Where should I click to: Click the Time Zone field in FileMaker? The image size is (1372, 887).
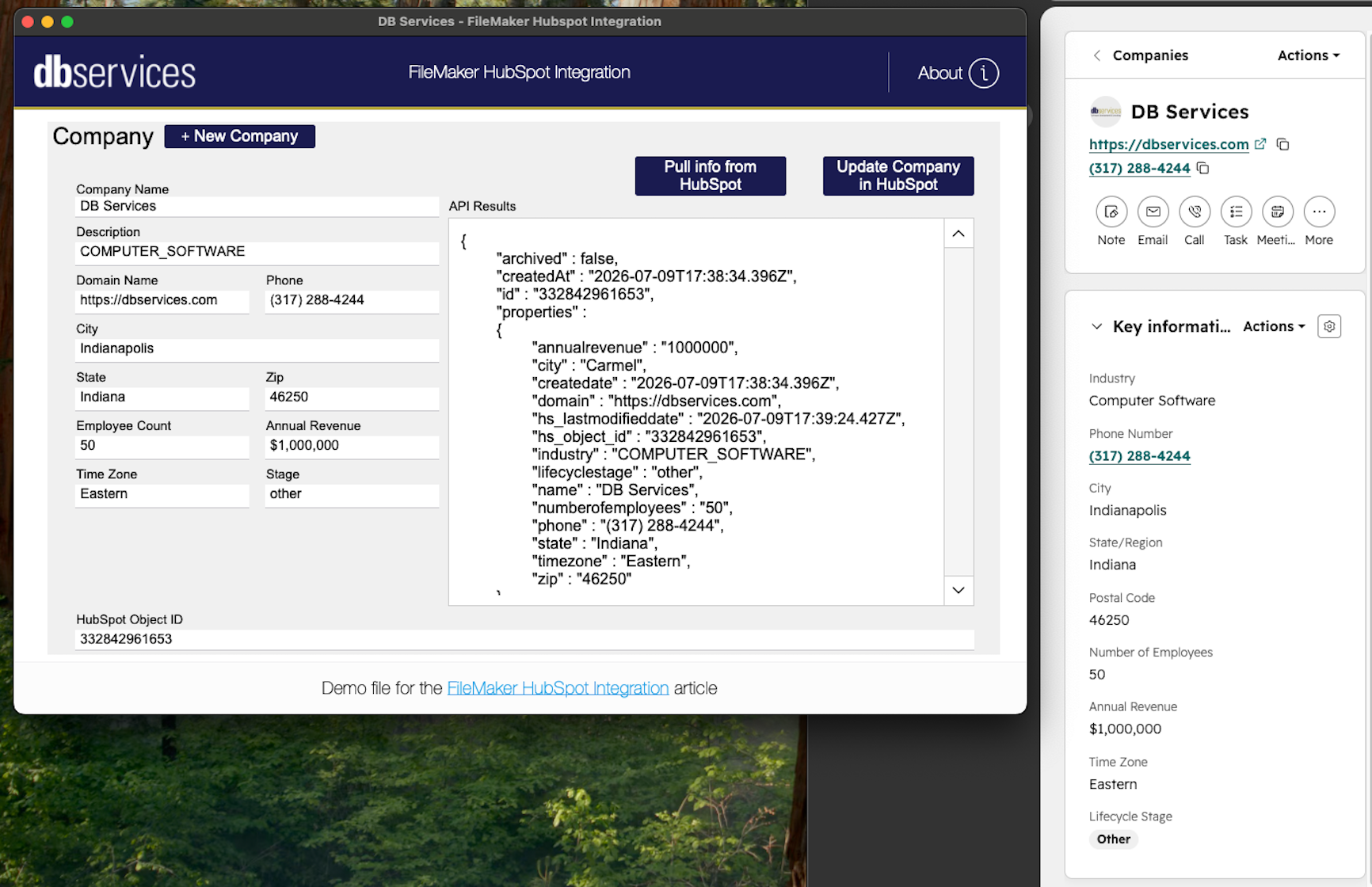point(162,494)
